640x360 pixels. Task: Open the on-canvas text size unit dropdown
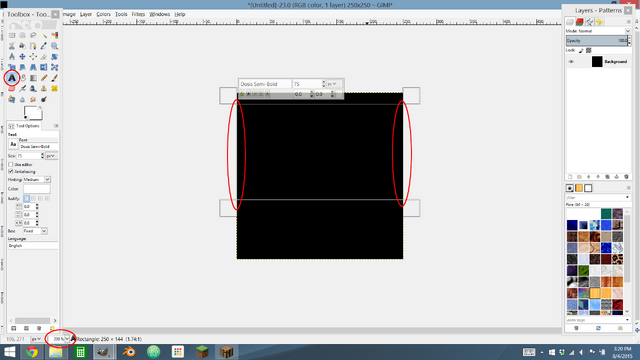(334, 84)
